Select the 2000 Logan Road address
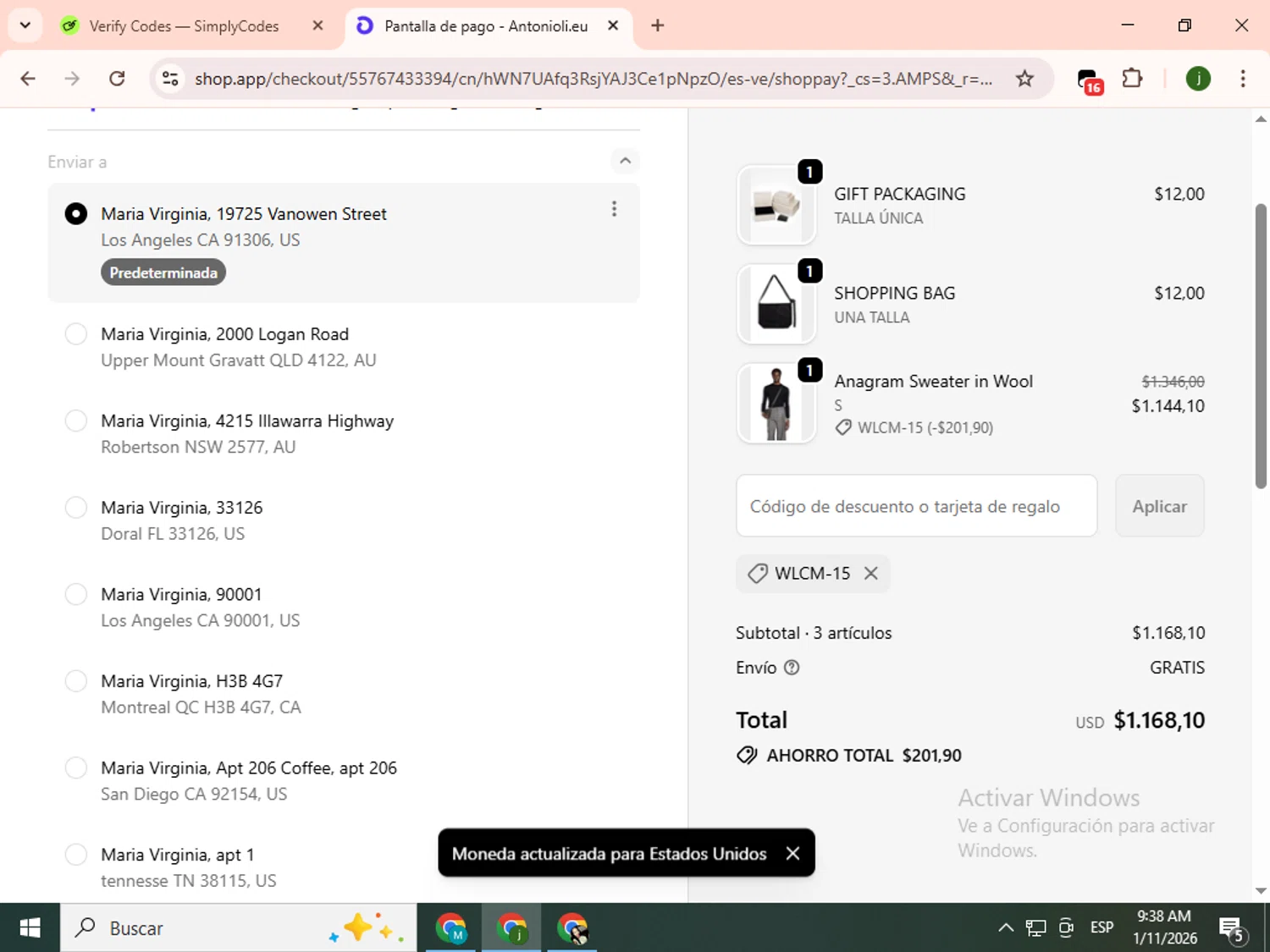Screen dimensions: 1270x952 click(x=76, y=333)
